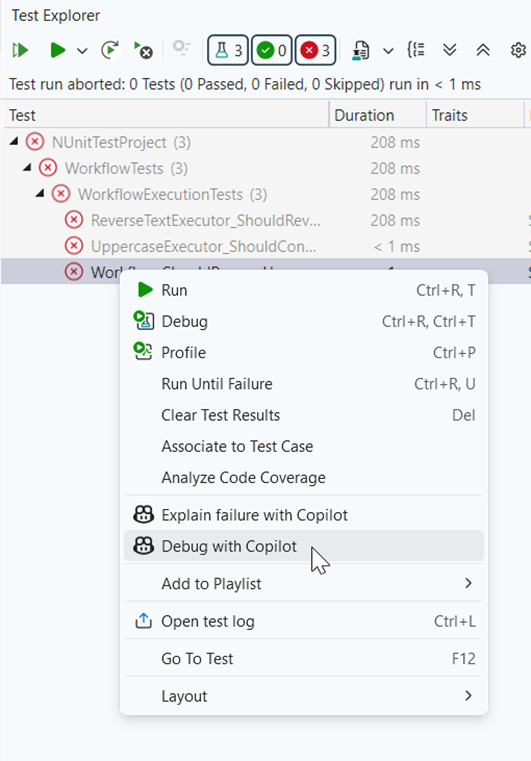Click failed icon of WorkflowTests row
531x761 pixels.
pos(48,168)
